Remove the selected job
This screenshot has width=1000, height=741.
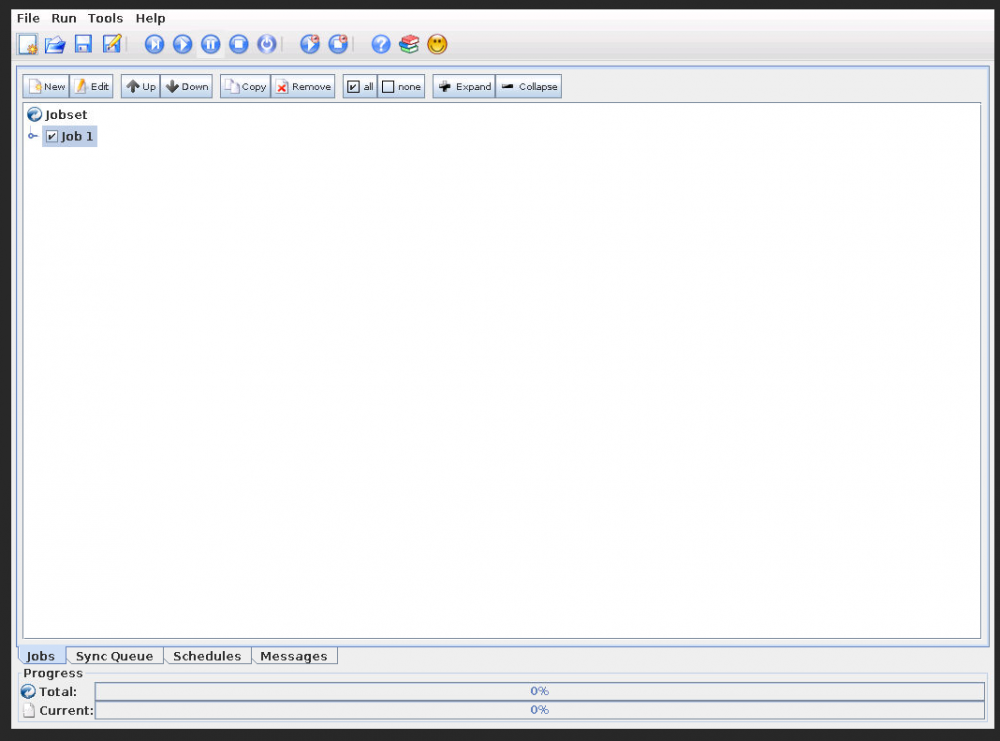click(303, 86)
